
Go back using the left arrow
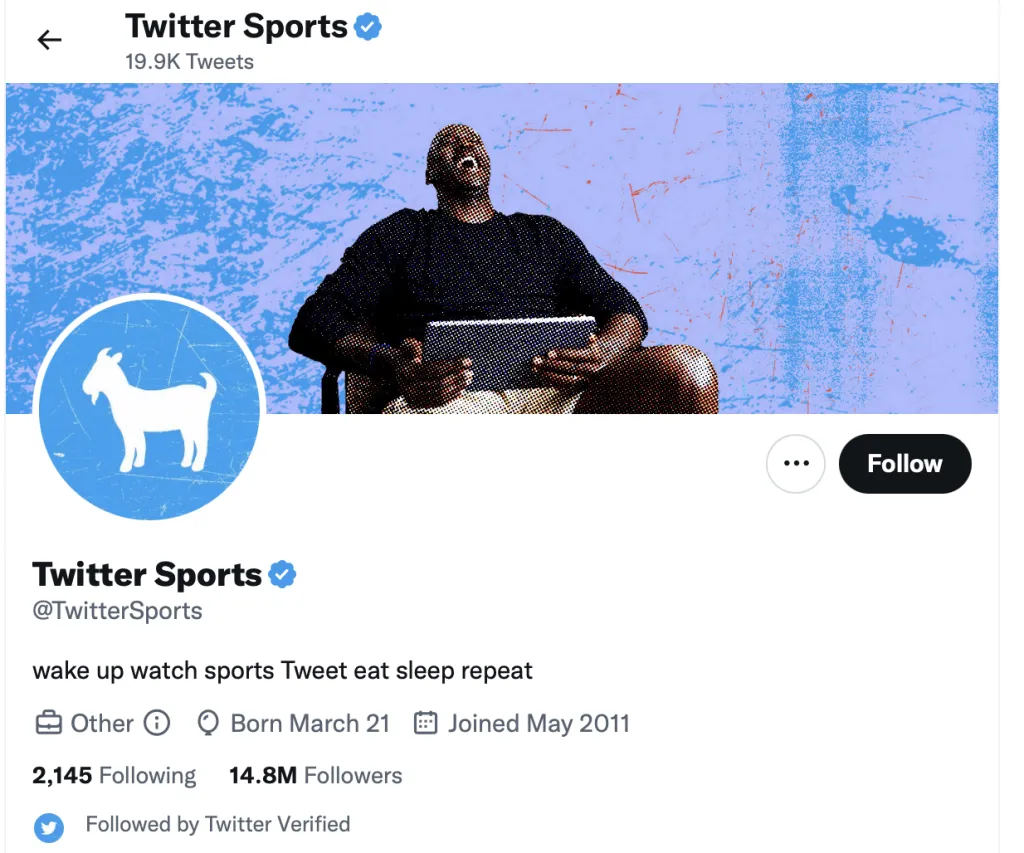(49, 40)
